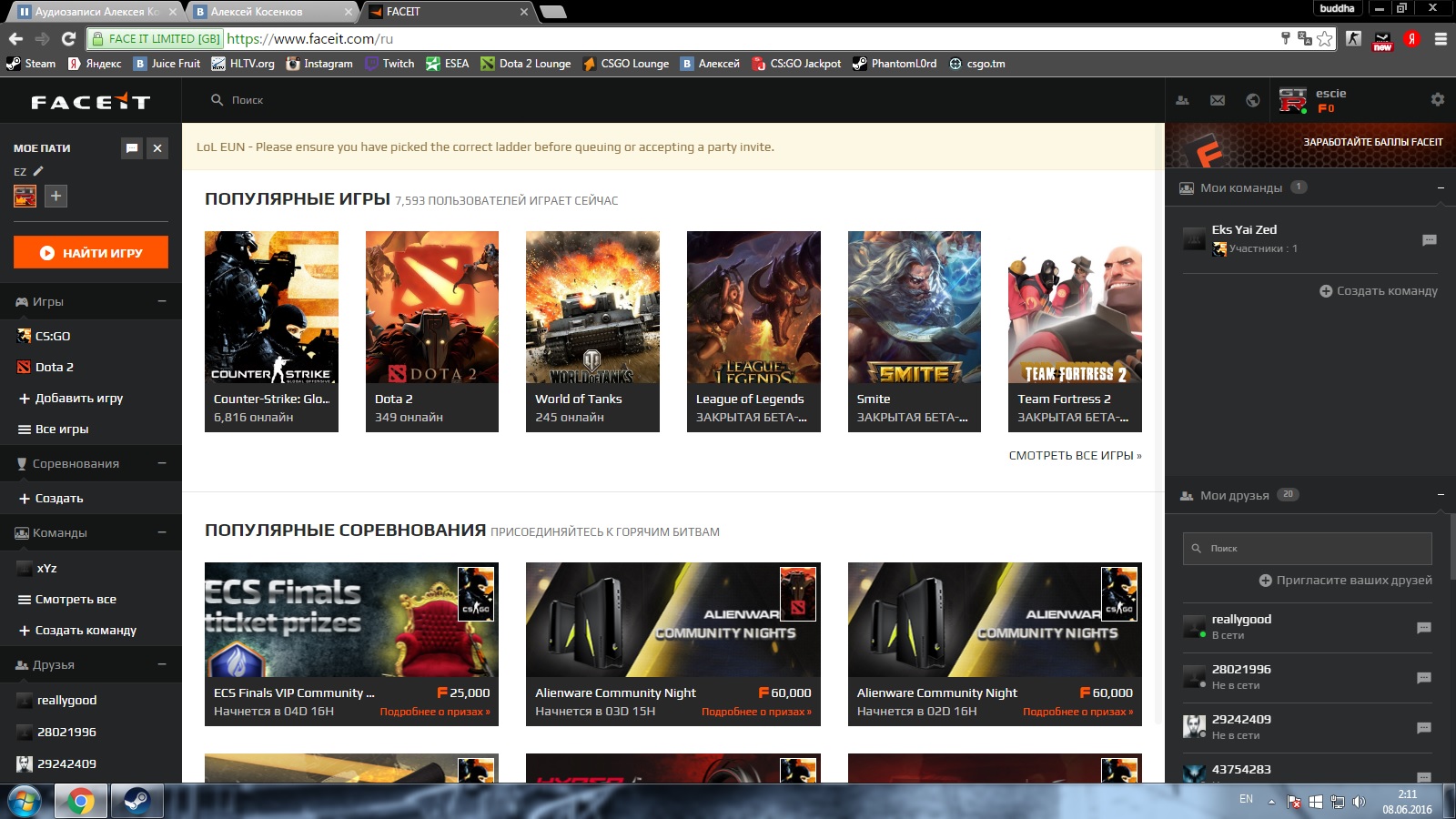Screen dimensions: 1456x819
Task: Open the globe notifications icon
Action: [1253, 100]
